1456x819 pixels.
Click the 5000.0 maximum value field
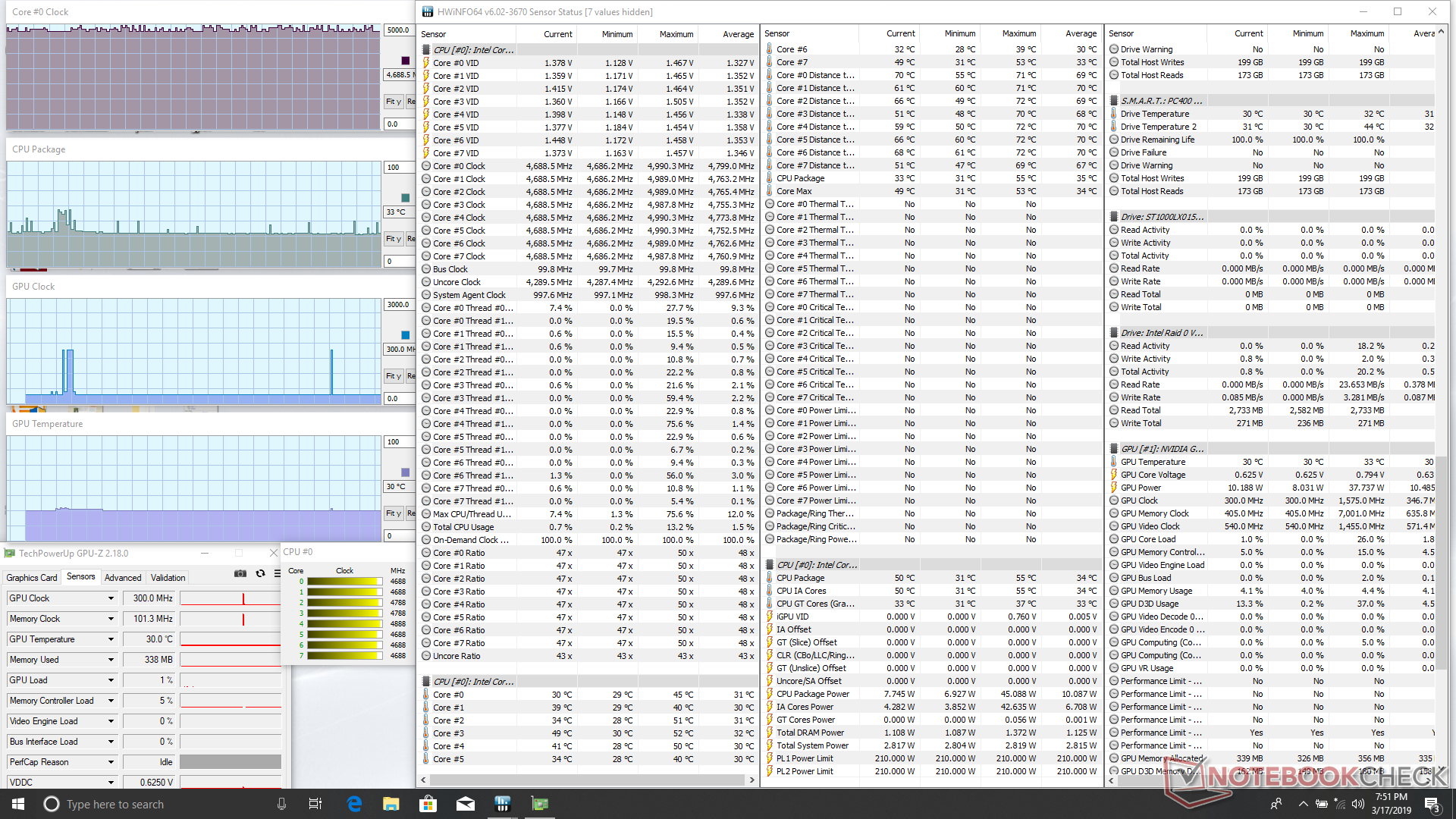[x=398, y=30]
